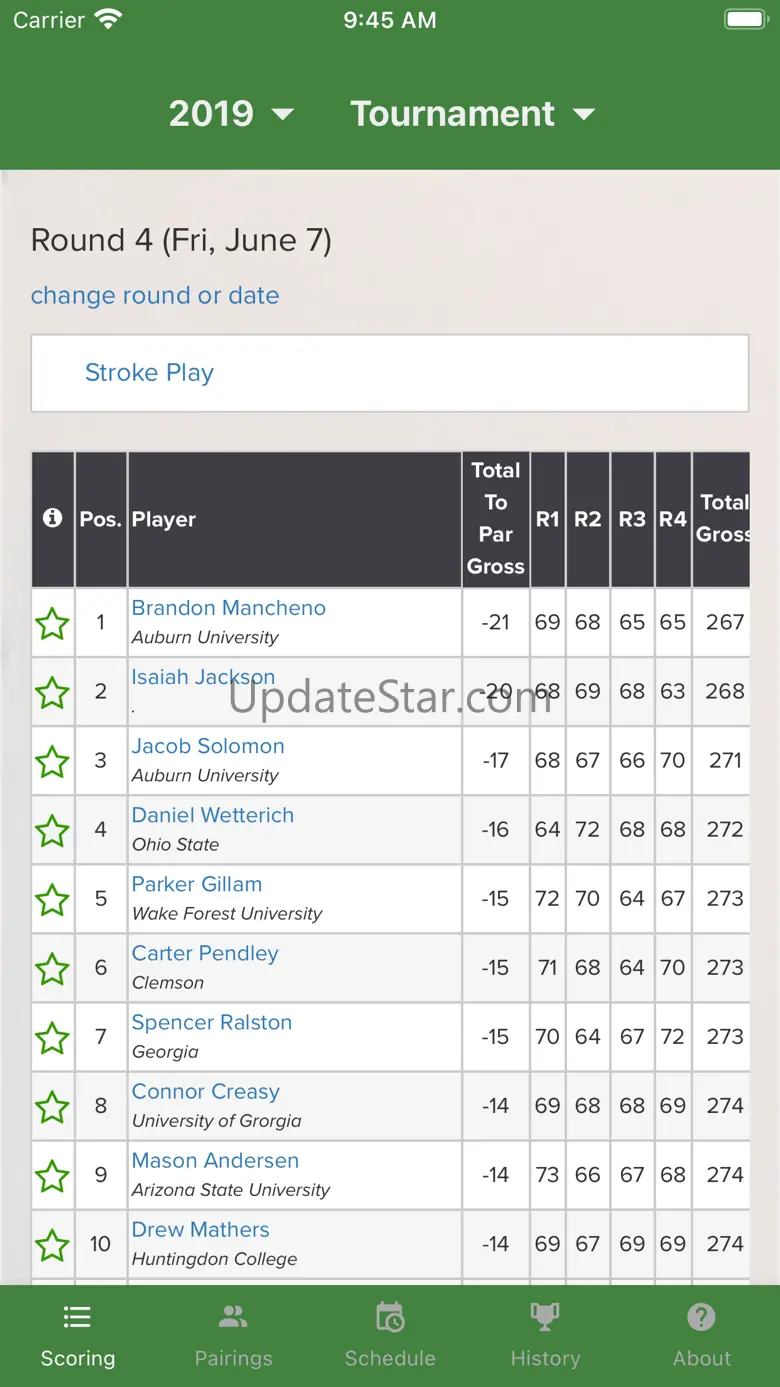780x1387 pixels.
Task: Expand the Tournament dropdown menu
Action: click(x=472, y=114)
